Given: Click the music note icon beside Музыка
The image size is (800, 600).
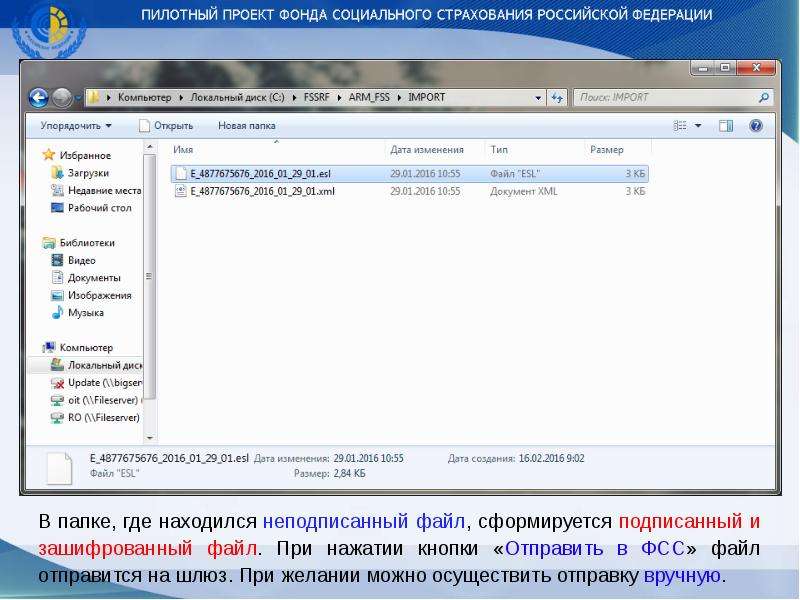Looking at the screenshot, I should point(57,312).
